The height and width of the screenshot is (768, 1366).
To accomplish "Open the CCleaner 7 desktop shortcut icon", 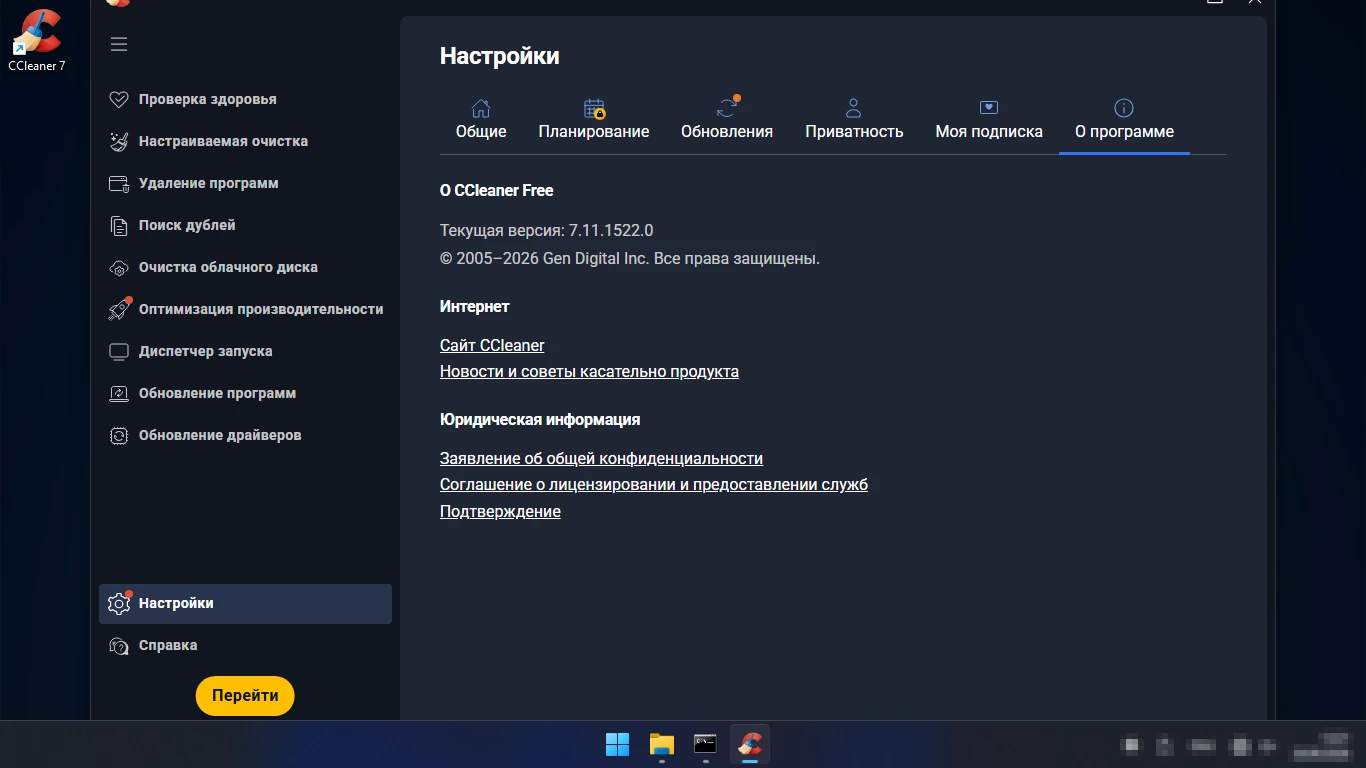I will tap(37, 40).
